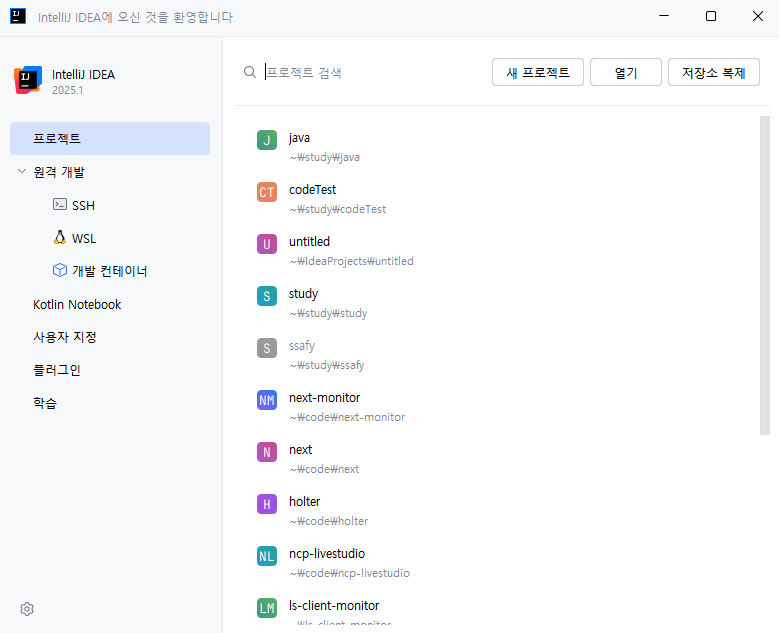Click the IntelliJ IDEA logo in sidebar

point(28,80)
